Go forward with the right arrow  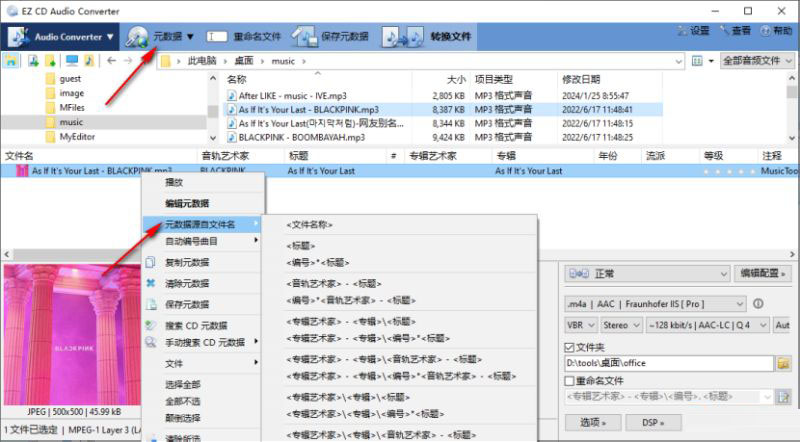click(128, 61)
